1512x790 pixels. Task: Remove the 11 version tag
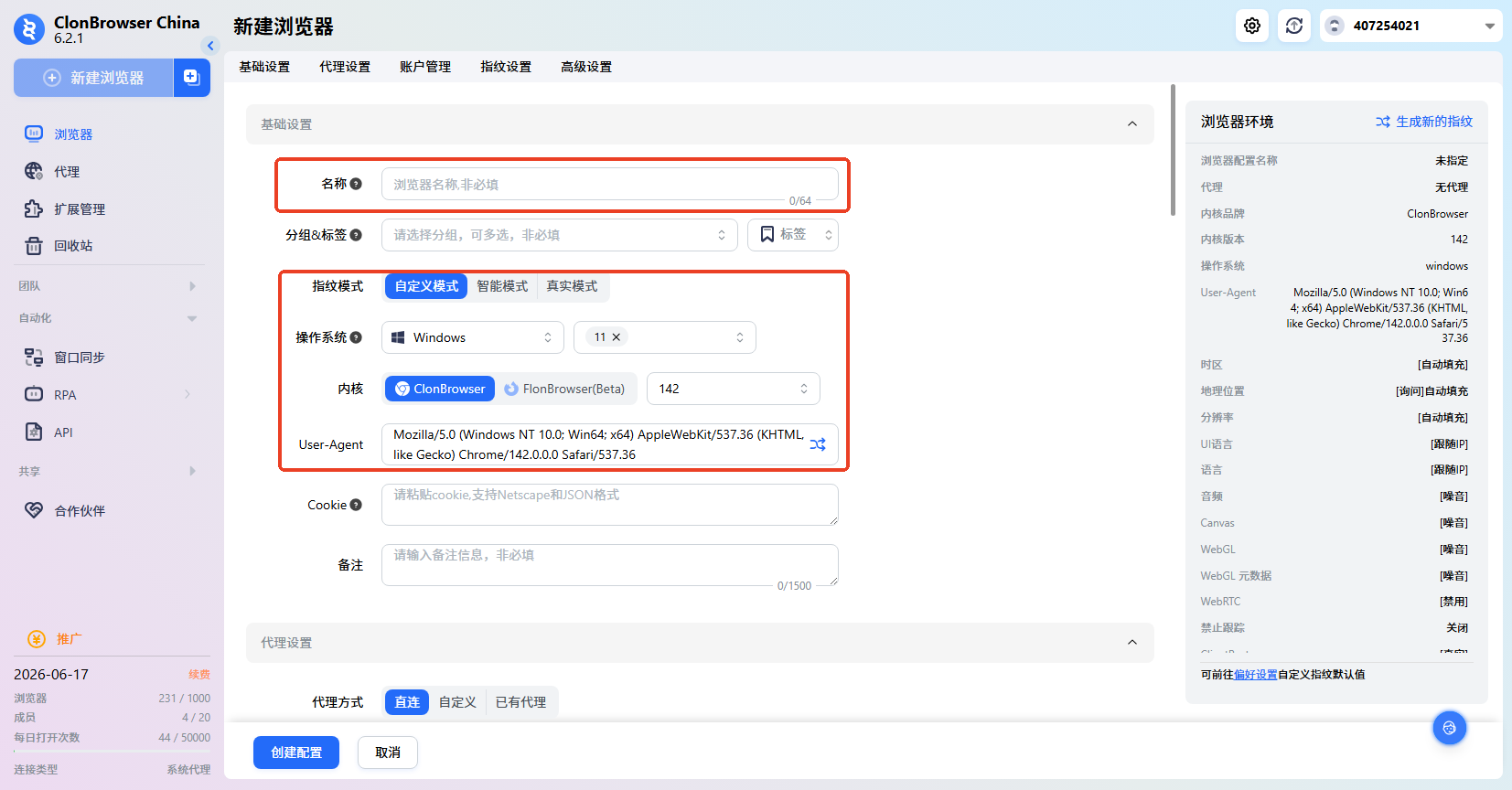pyautogui.click(x=617, y=337)
